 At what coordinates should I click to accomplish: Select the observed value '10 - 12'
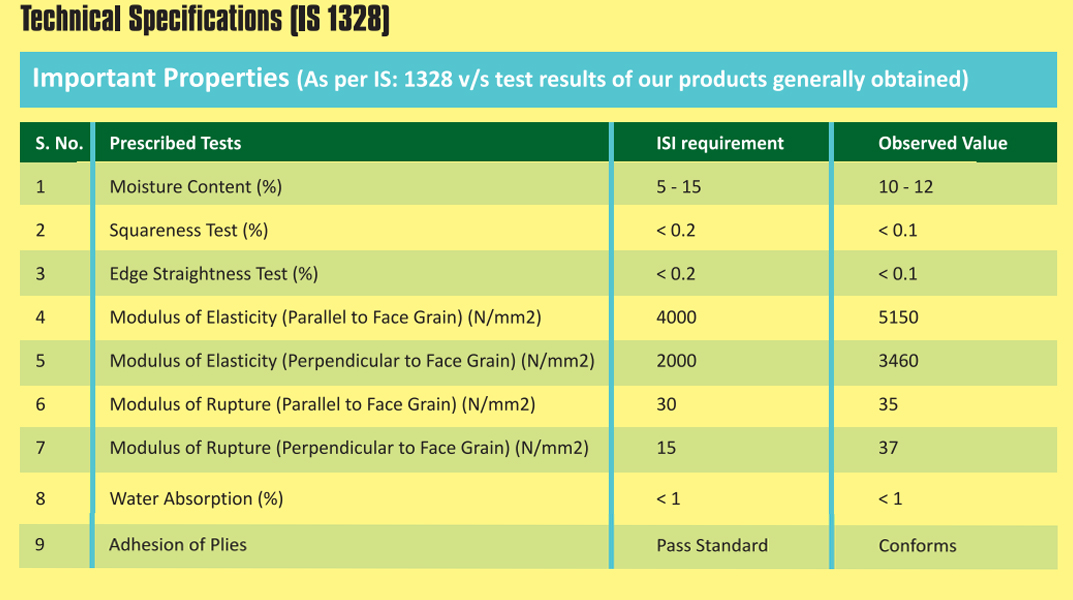[x=905, y=187]
